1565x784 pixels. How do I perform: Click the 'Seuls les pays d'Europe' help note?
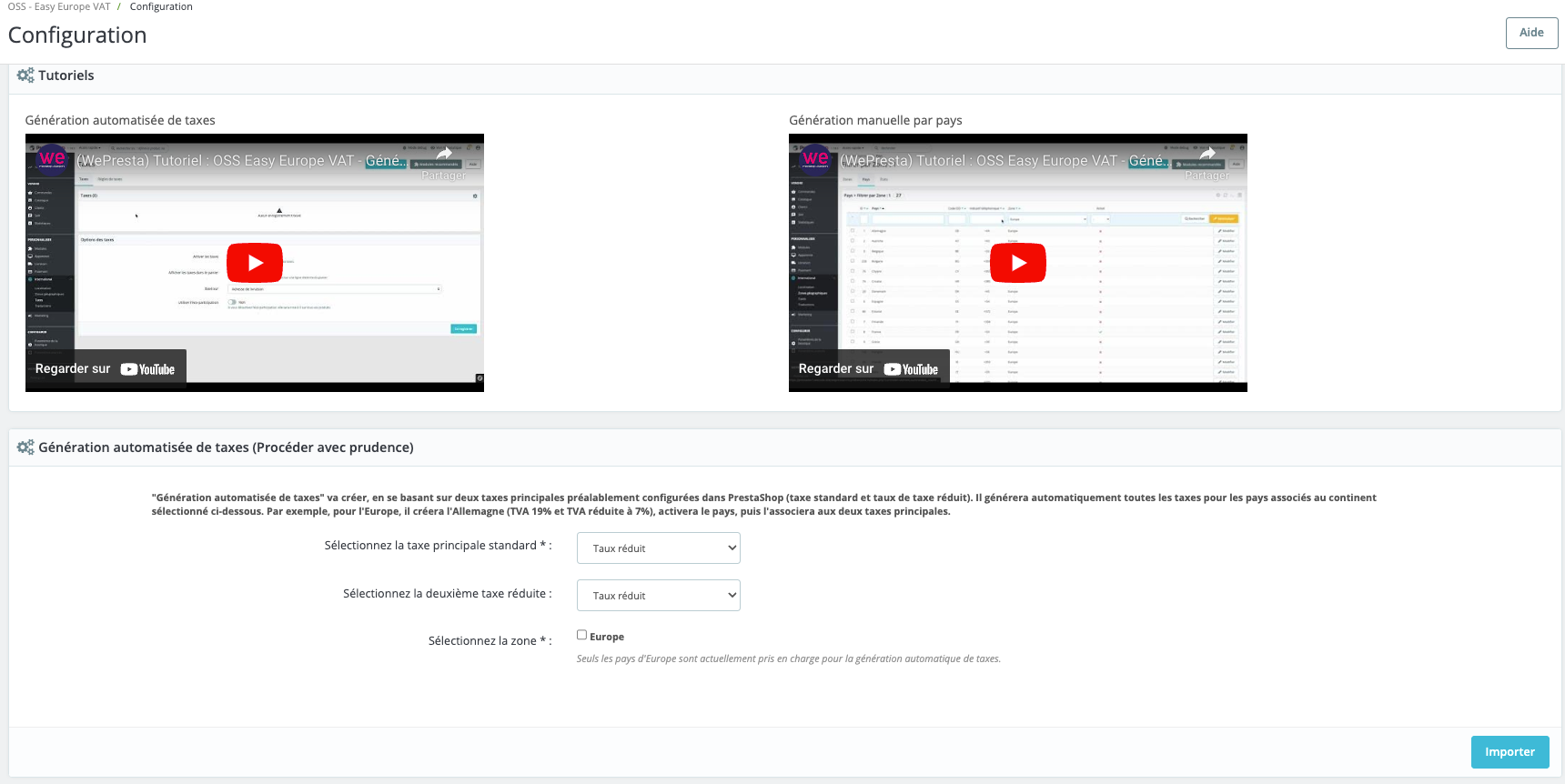point(789,658)
